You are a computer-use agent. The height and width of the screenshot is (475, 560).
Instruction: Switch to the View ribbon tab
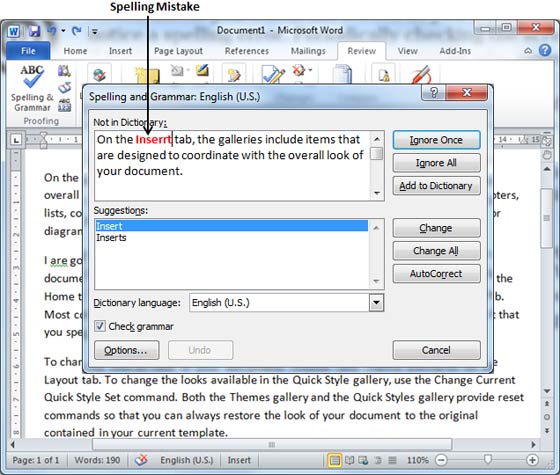(408, 51)
